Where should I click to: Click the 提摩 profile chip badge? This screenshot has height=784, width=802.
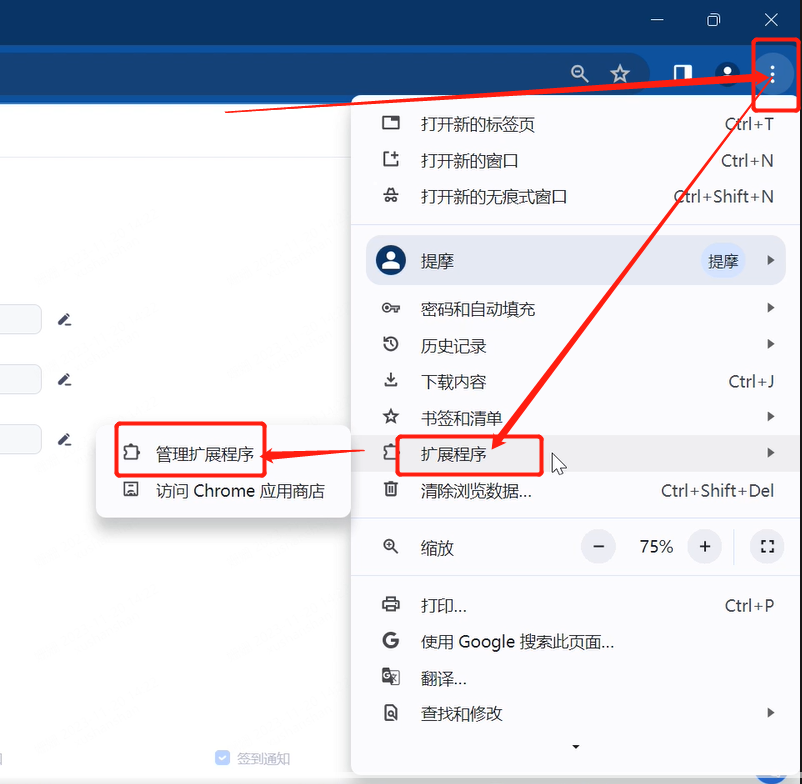pyautogui.click(x=723, y=261)
